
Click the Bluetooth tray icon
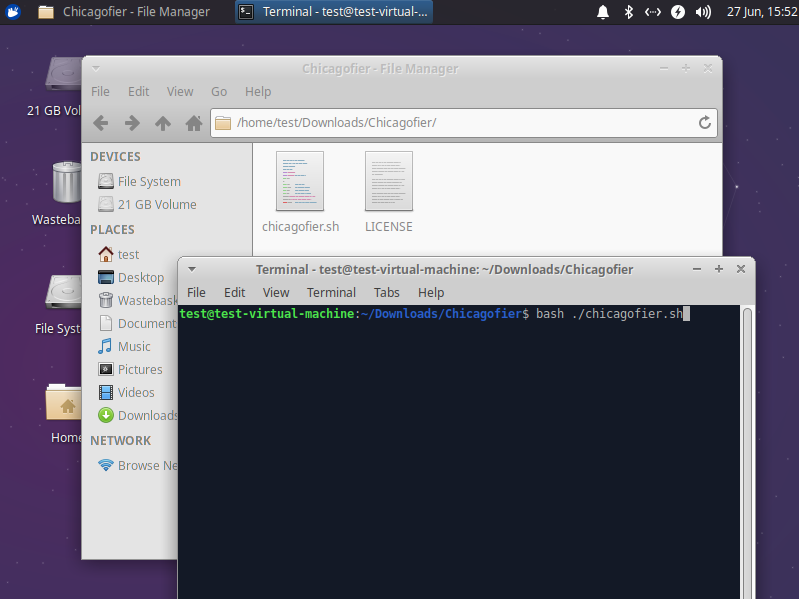pos(628,12)
